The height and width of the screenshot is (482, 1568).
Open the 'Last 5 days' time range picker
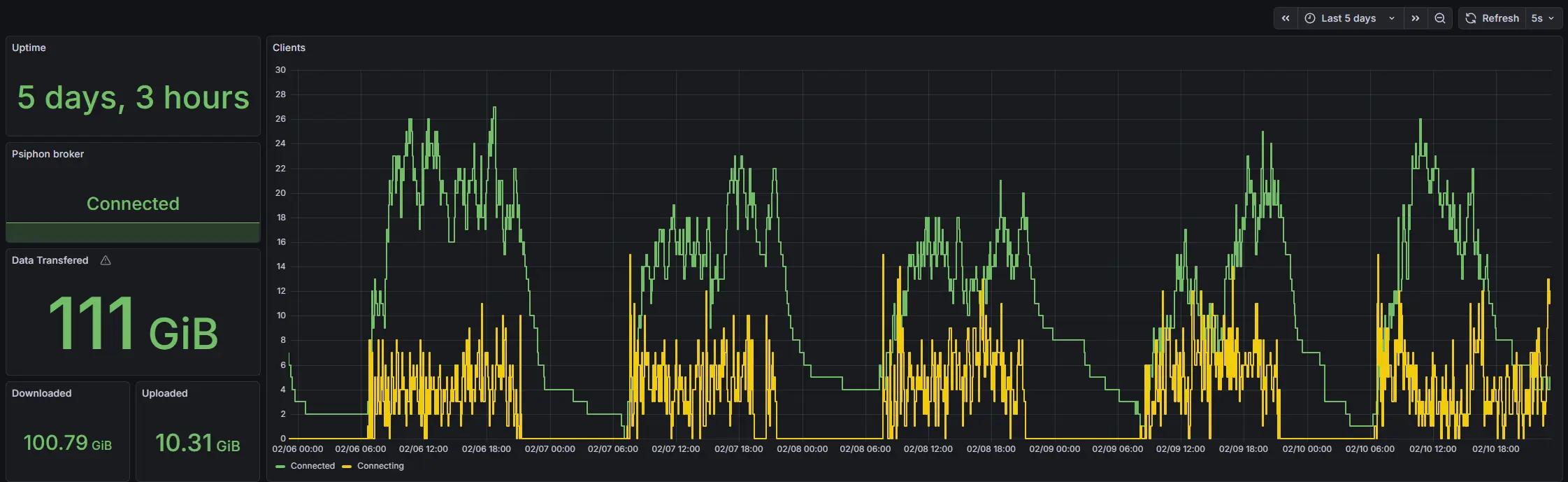click(x=1348, y=18)
